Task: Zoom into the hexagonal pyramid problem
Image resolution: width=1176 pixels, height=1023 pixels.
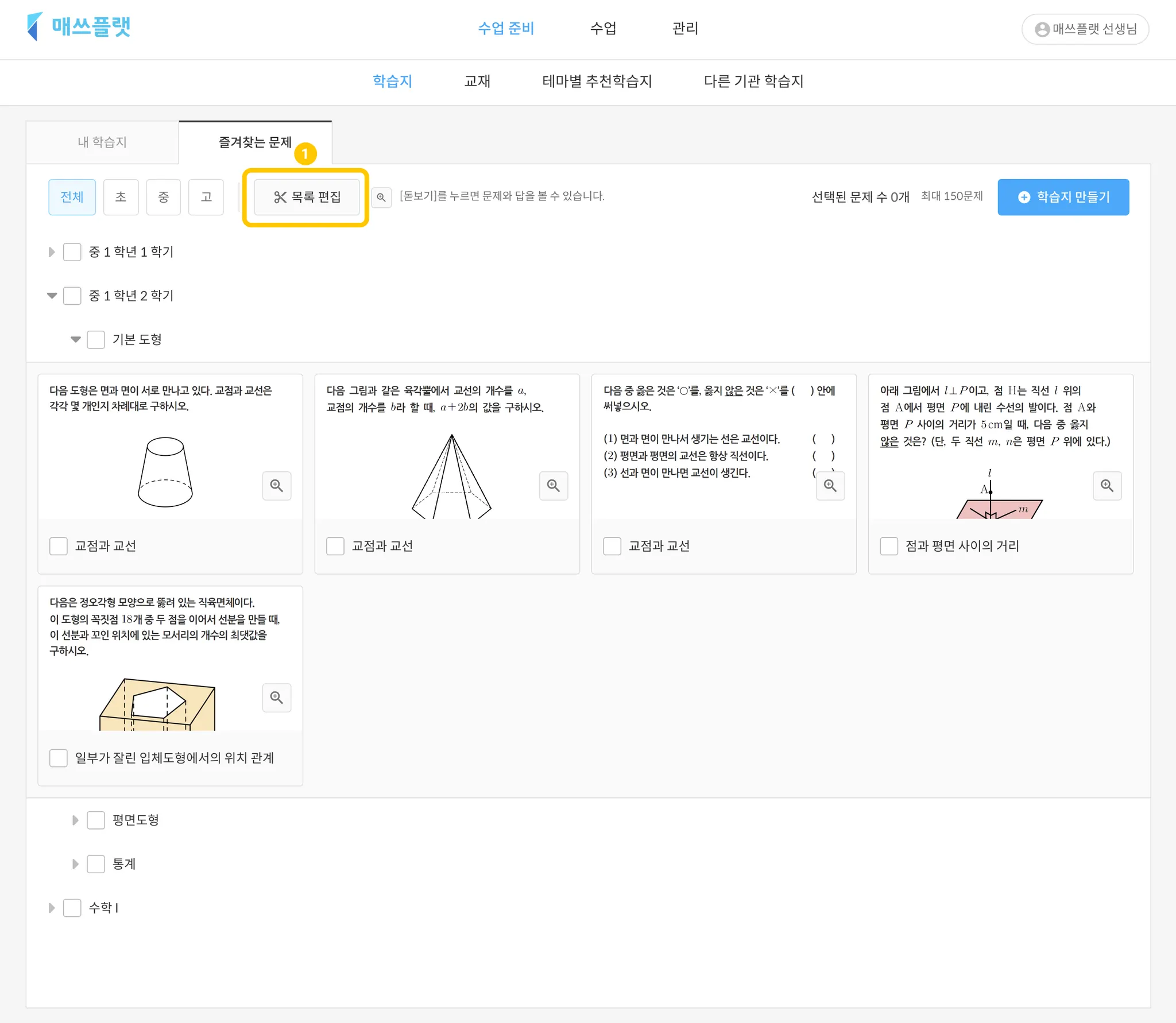Action: coord(553,486)
